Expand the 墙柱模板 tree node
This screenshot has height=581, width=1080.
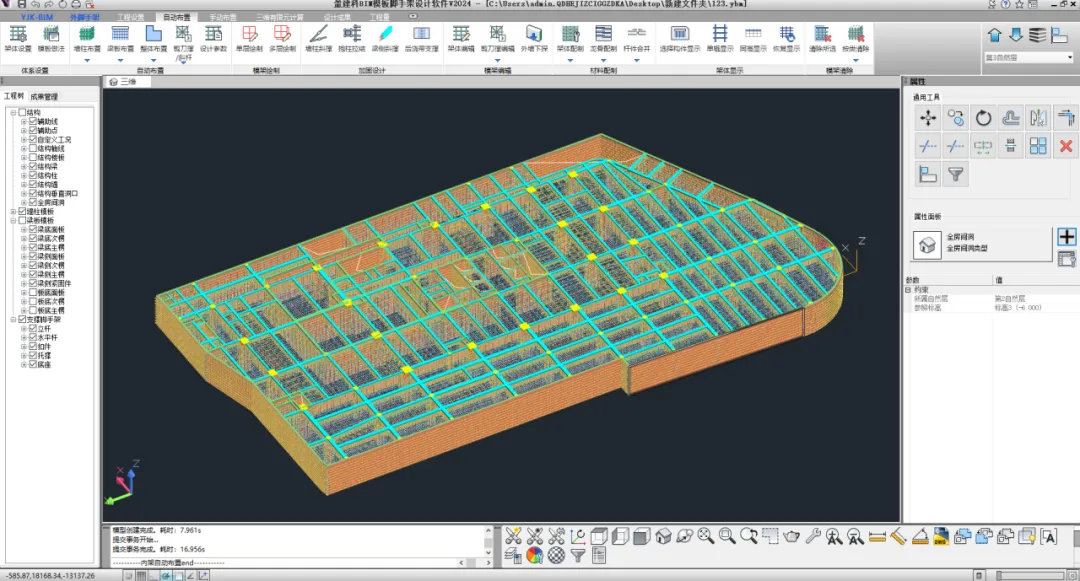13,211
